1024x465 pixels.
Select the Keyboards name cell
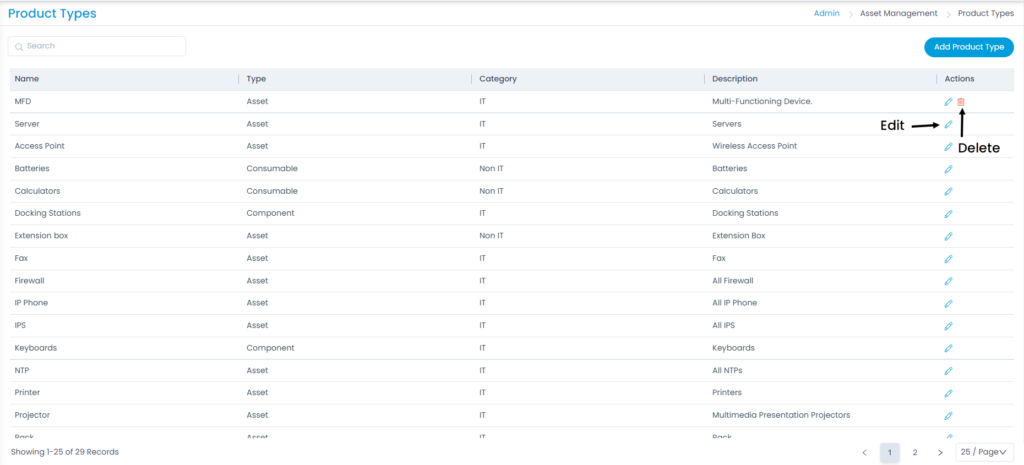tap(36, 348)
